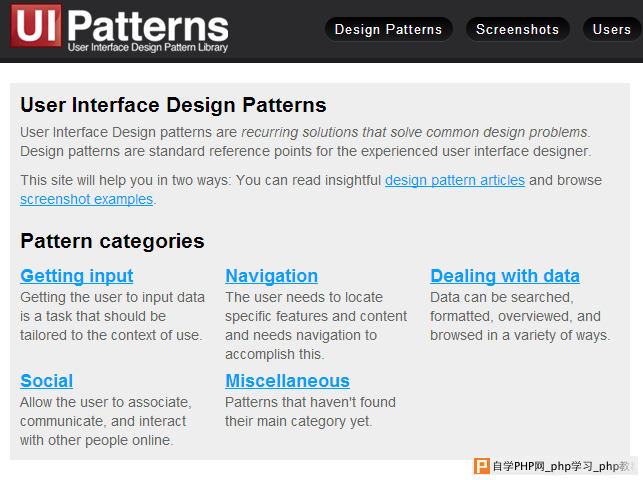The image size is (643, 480).
Task: Click the Miscellaneous description paragraph
Action: pyautogui.click(x=310, y=412)
